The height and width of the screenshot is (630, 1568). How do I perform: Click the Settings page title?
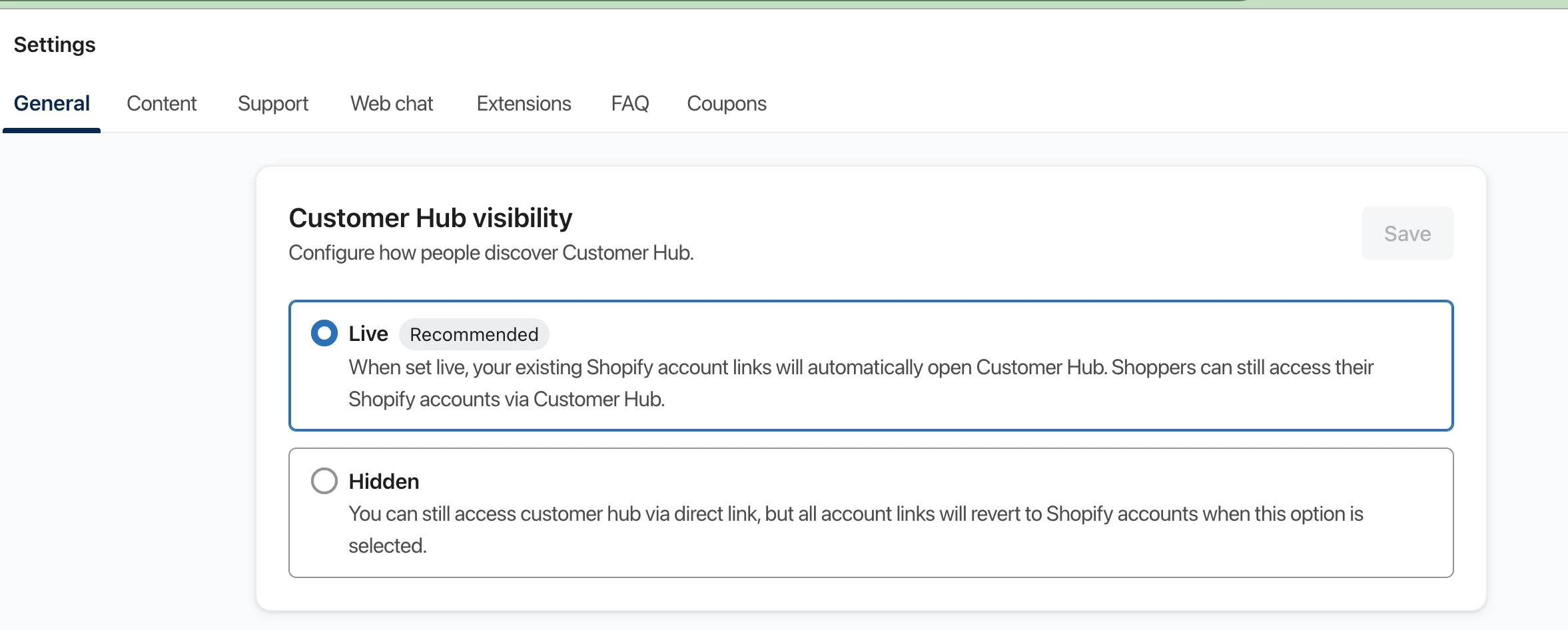tap(55, 45)
